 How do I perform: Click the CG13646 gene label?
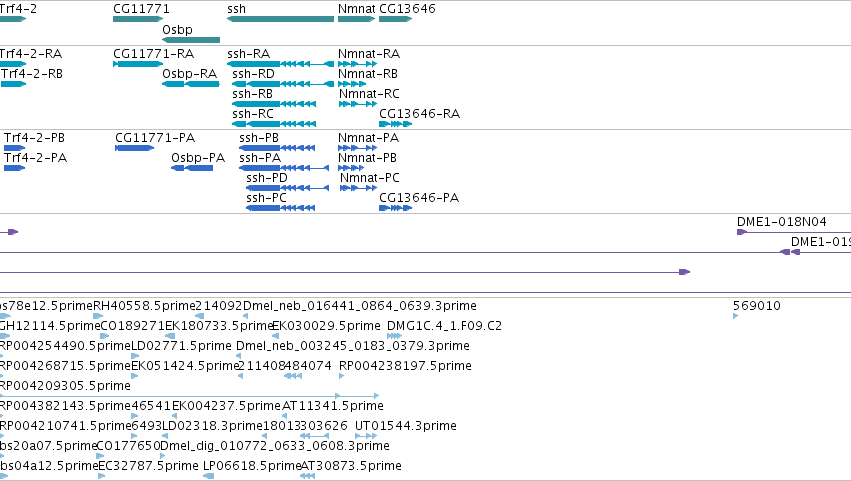407,9
